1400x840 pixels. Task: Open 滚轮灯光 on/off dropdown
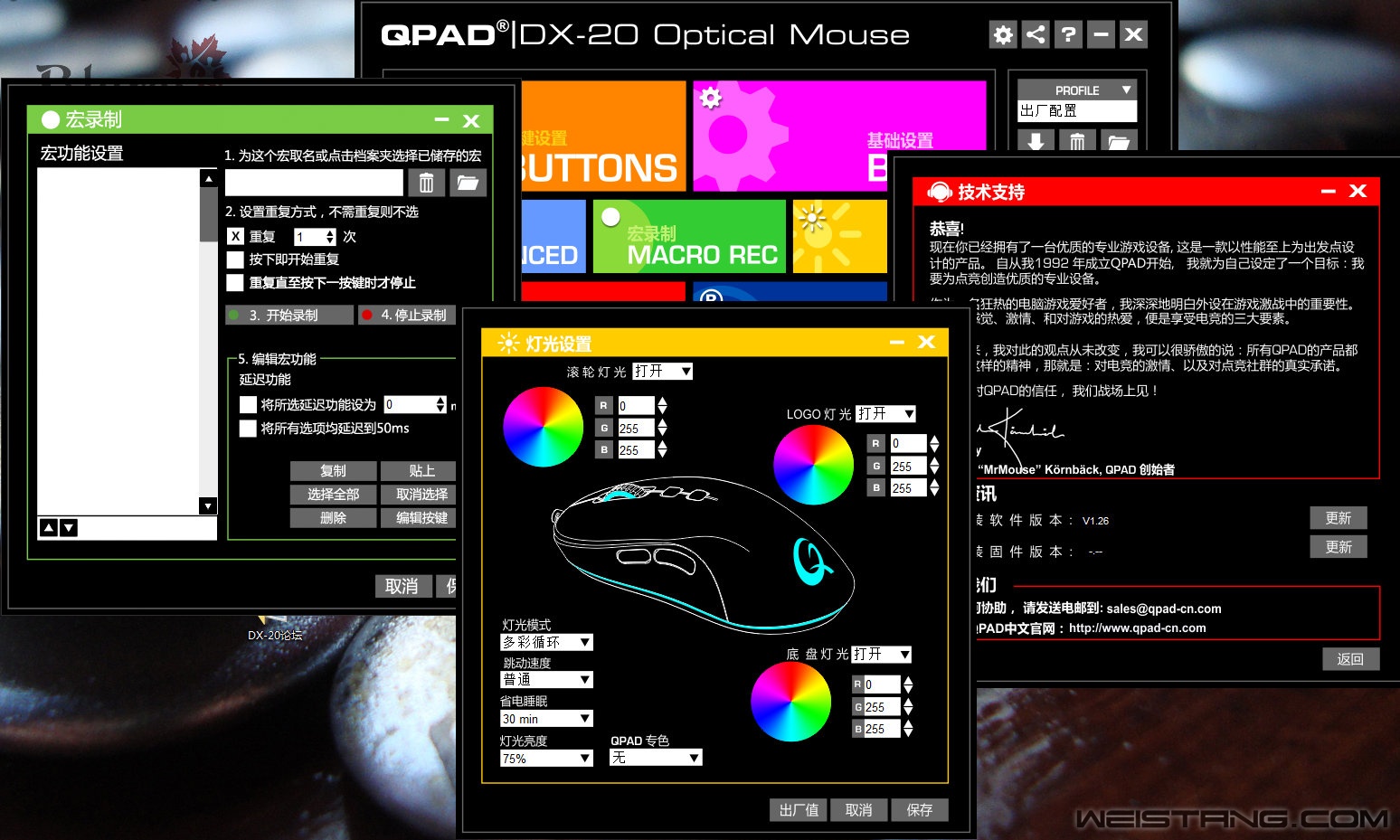pos(663,371)
